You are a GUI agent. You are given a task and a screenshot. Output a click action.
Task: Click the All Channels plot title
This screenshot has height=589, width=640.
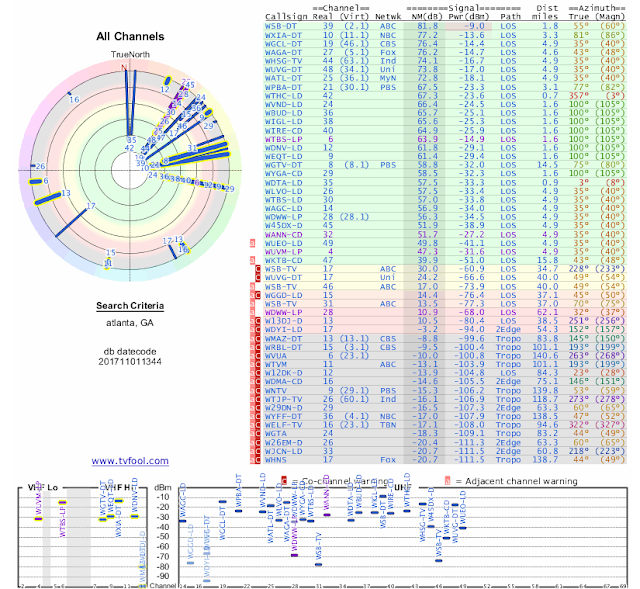click(130, 36)
